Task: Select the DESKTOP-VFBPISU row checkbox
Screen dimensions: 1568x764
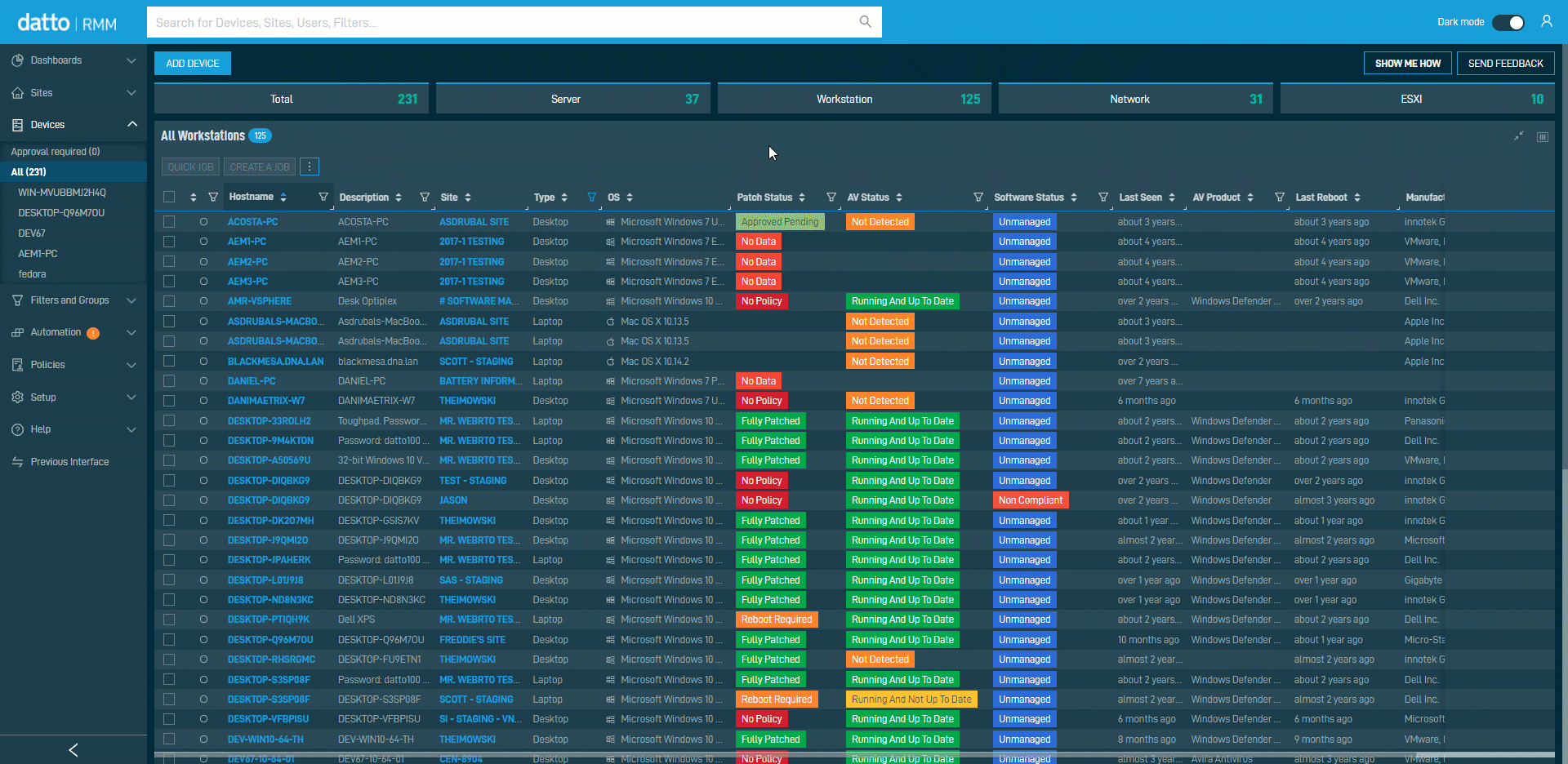Action: 169,719
